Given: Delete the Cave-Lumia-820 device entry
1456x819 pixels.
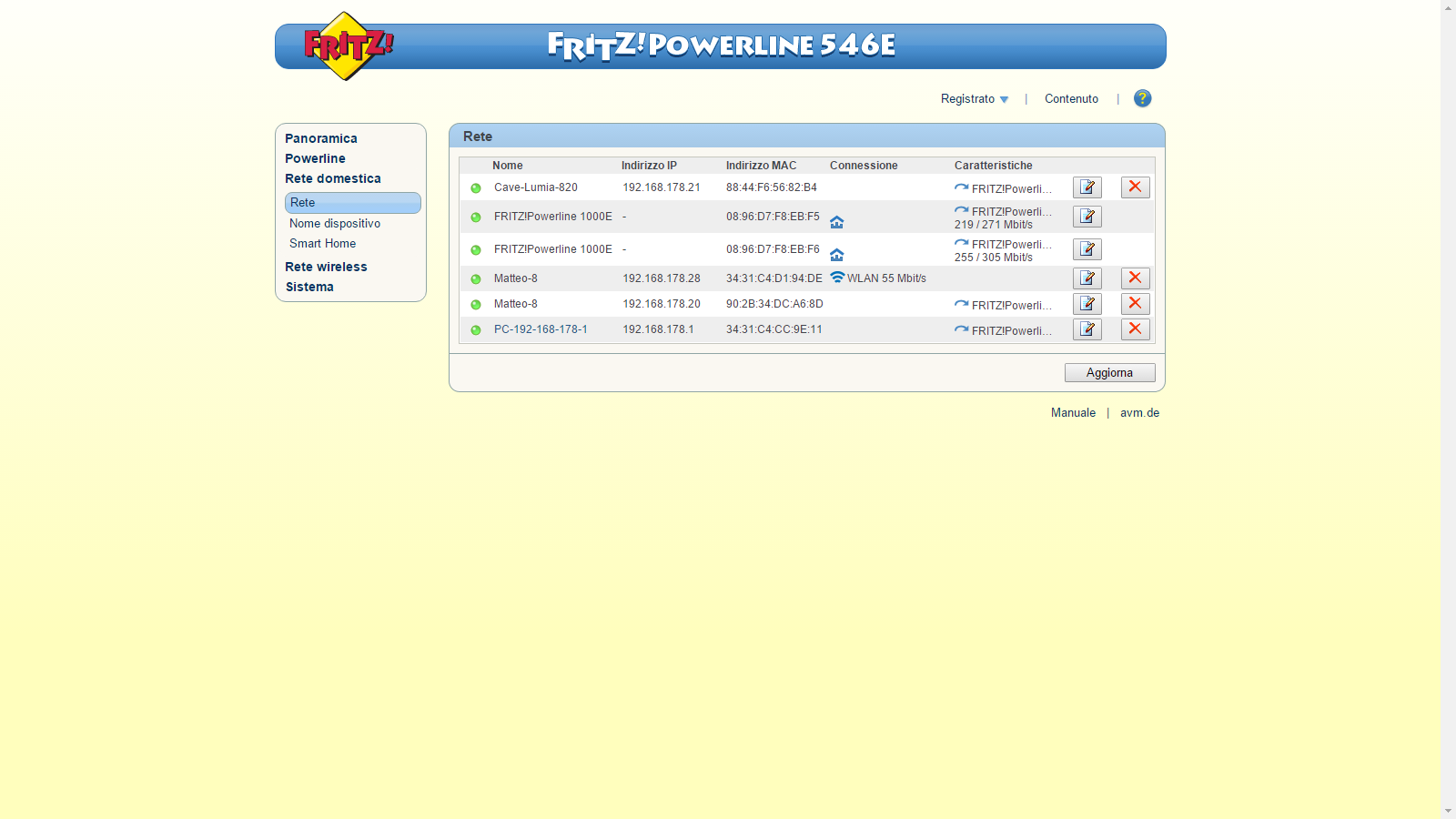Looking at the screenshot, I should coord(1135,187).
